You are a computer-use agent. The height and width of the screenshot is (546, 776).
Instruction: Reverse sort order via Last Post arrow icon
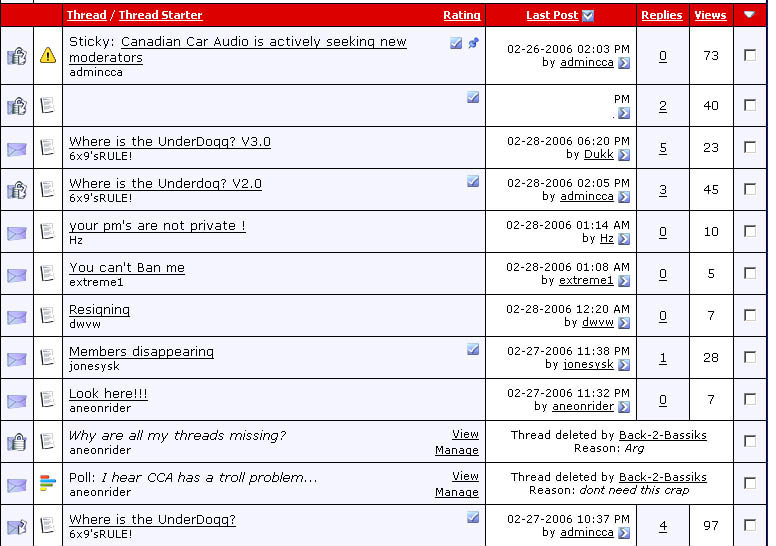point(588,15)
